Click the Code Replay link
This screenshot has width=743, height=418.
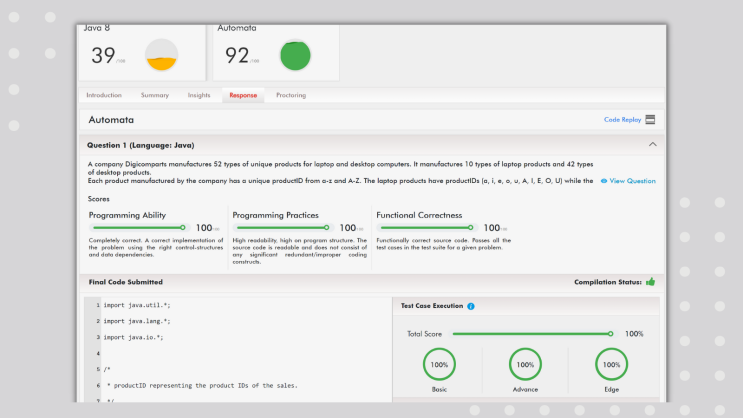coord(622,119)
